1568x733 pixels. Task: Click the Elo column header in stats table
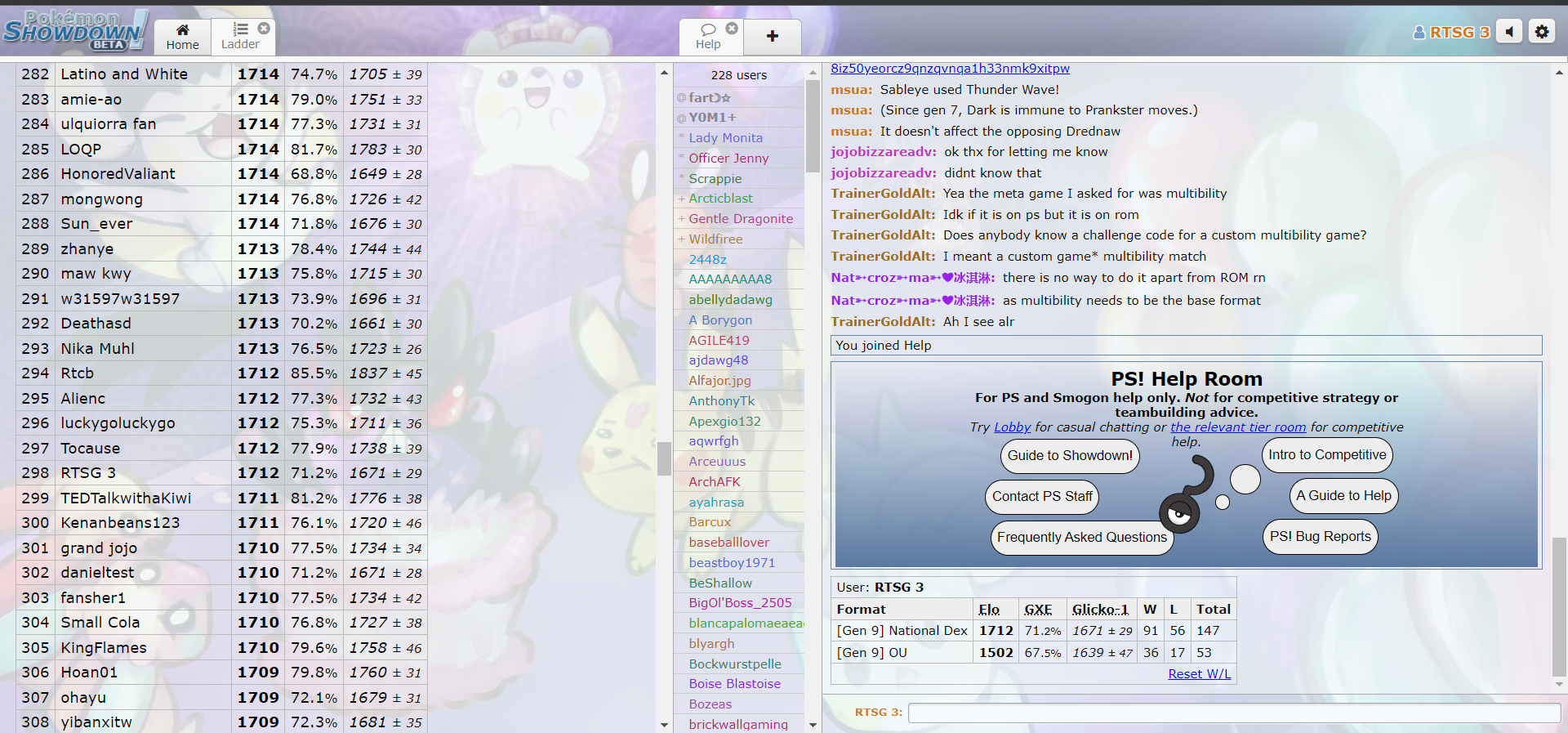989,609
